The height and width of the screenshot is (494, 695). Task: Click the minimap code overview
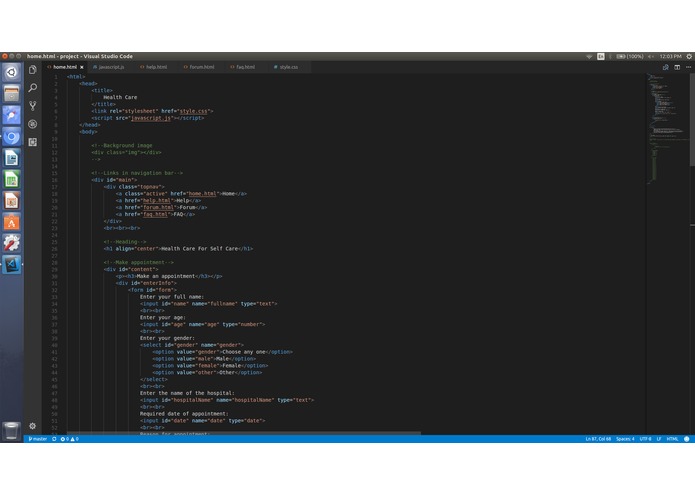click(x=667, y=128)
